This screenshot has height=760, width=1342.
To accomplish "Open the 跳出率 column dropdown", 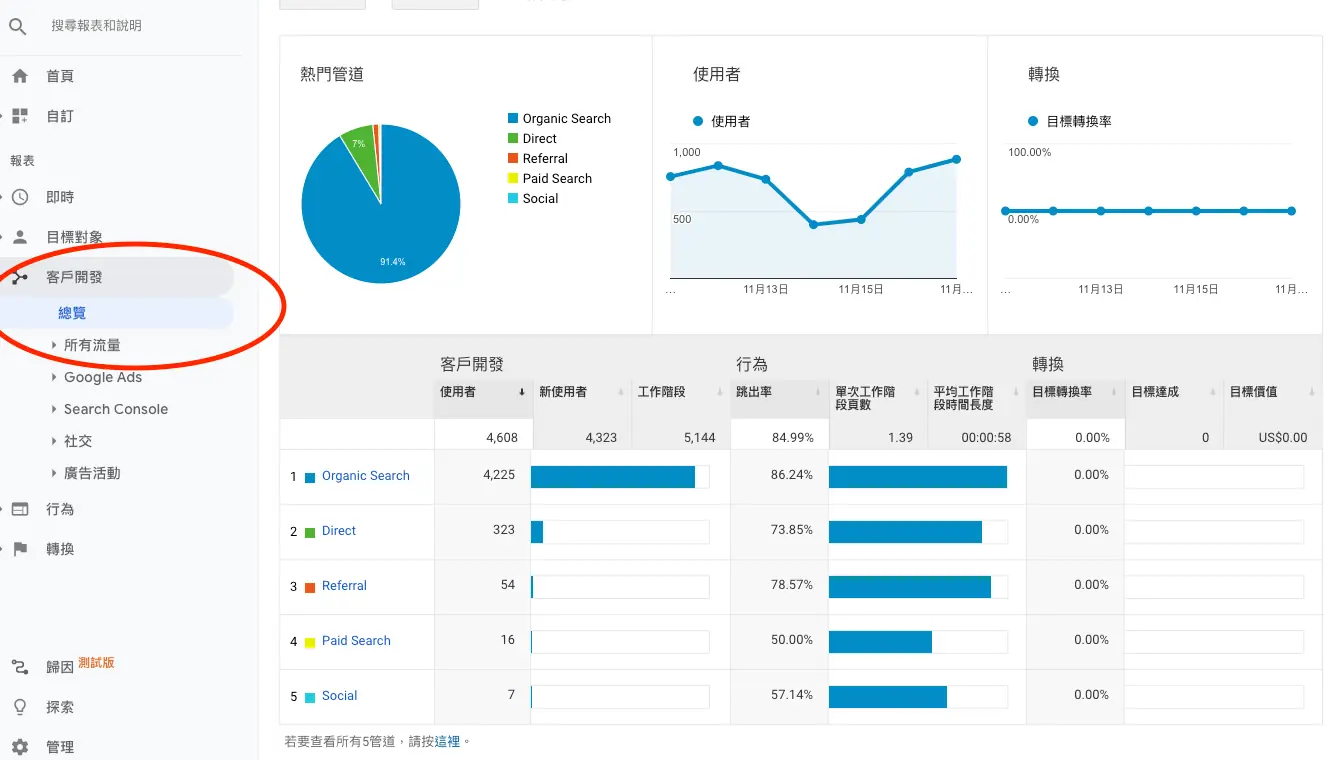I will tap(819, 392).
